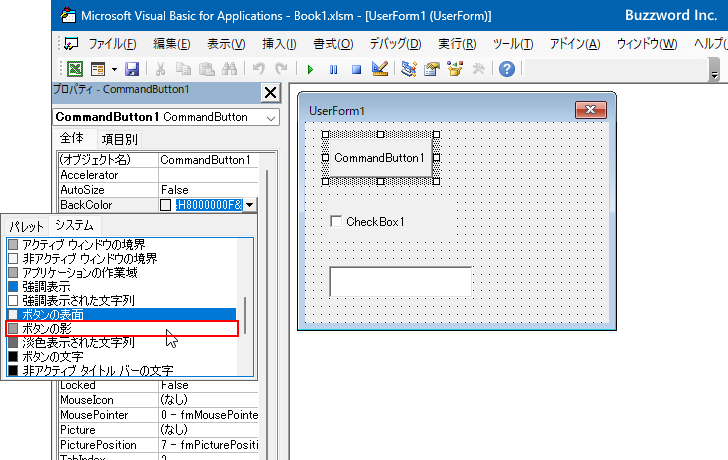Viewport: 728px width, 460px height.
Task: Open the Toolbox hammer-wrench icon
Action: point(478,69)
